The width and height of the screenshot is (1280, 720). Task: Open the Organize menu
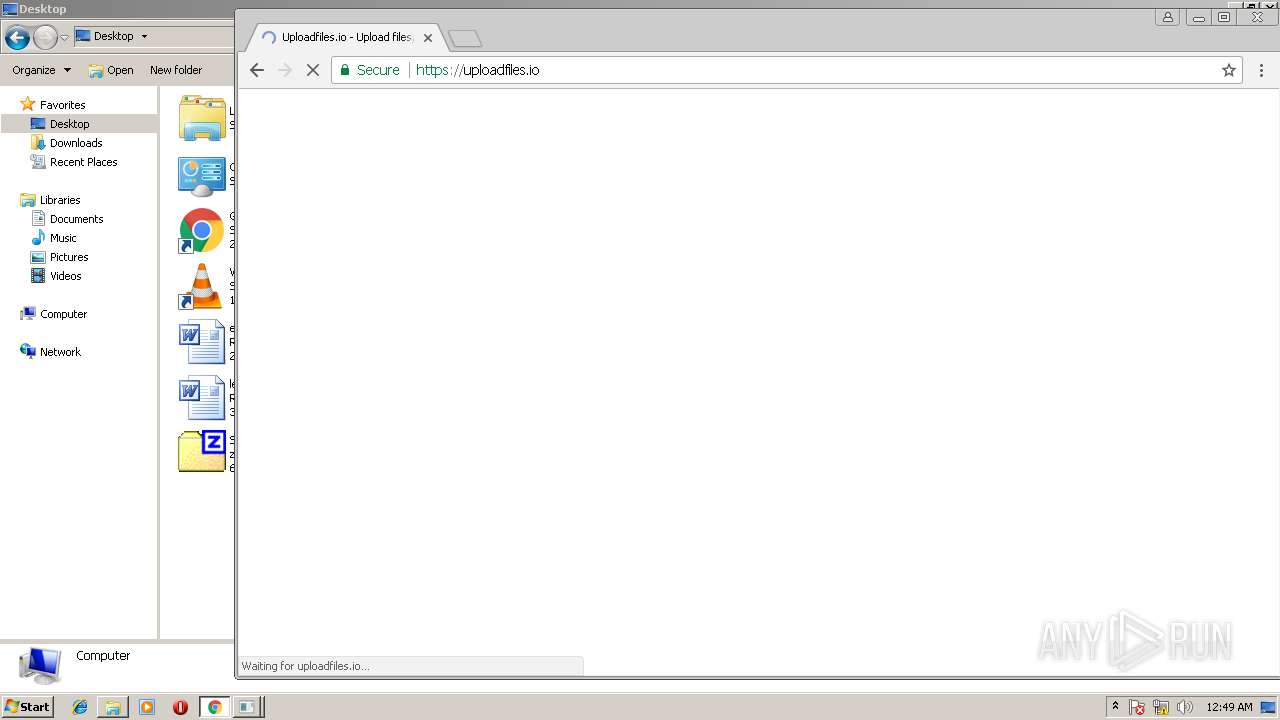41,70
